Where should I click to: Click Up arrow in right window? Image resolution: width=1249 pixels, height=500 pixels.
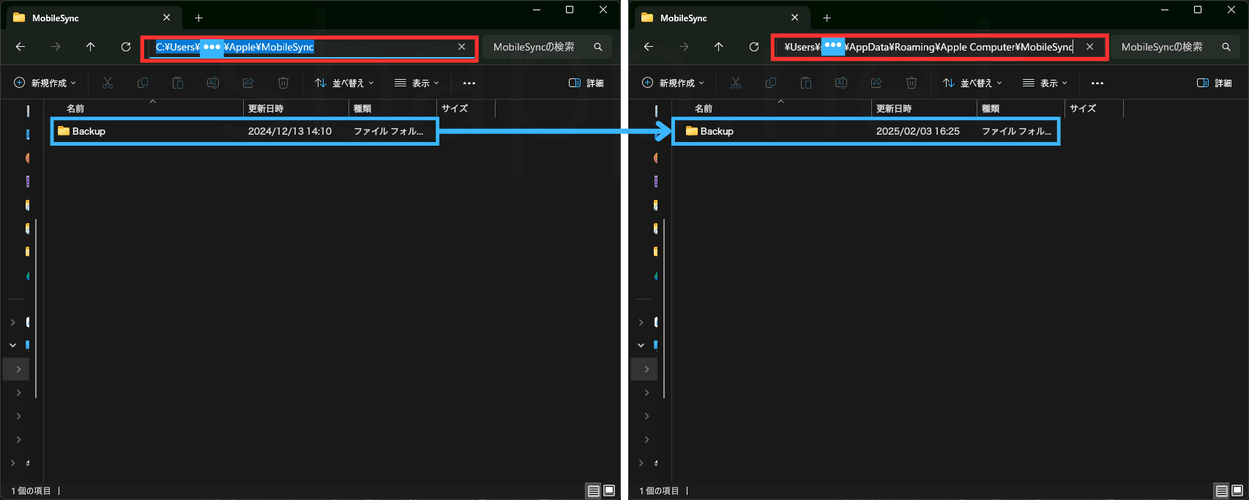[x=718, y=47]
